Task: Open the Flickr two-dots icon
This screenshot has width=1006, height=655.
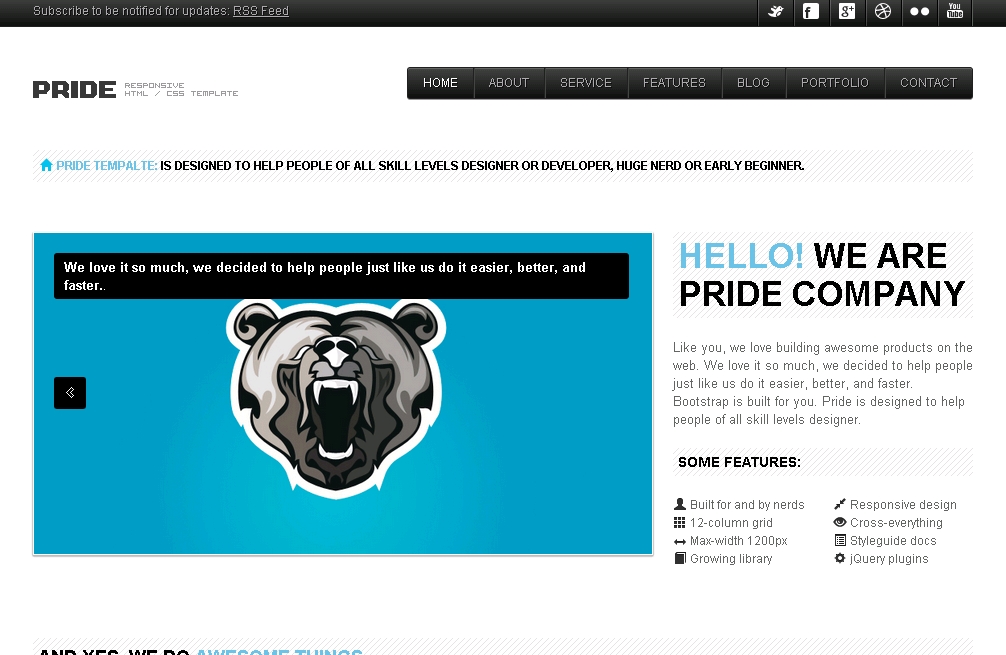Action: [919, 12]
